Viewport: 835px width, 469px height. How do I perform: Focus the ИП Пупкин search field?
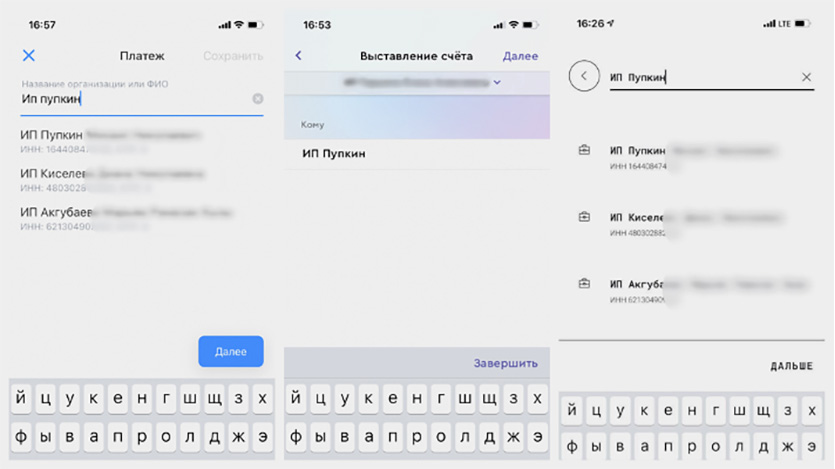[703, 78]
